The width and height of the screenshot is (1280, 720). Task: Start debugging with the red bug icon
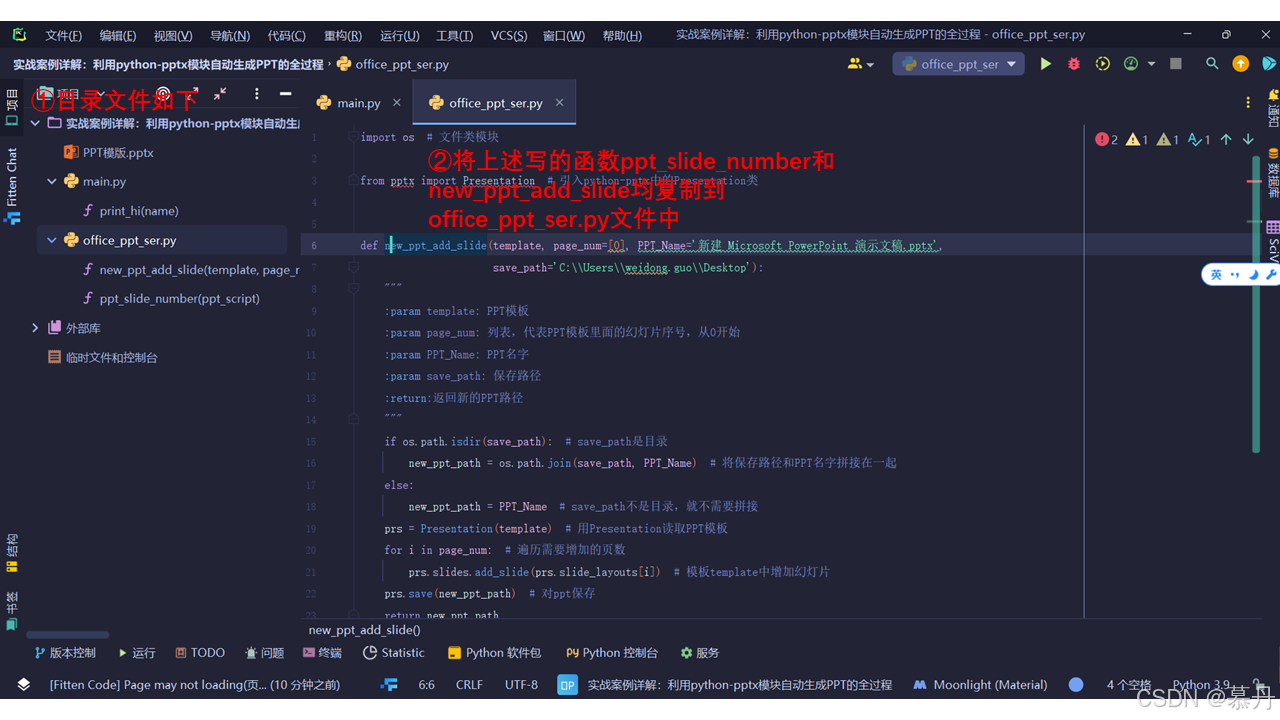tap(1074, 64)
